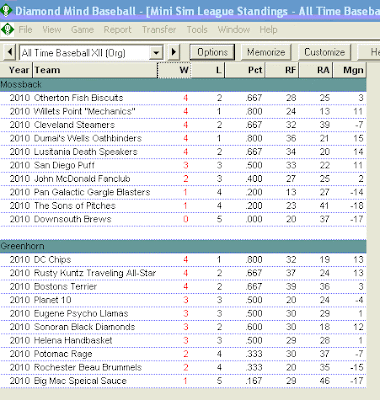Viewport: 380px width, 400px height.
Task: Sort by the RF column header
Action: (x=282, y=70)
